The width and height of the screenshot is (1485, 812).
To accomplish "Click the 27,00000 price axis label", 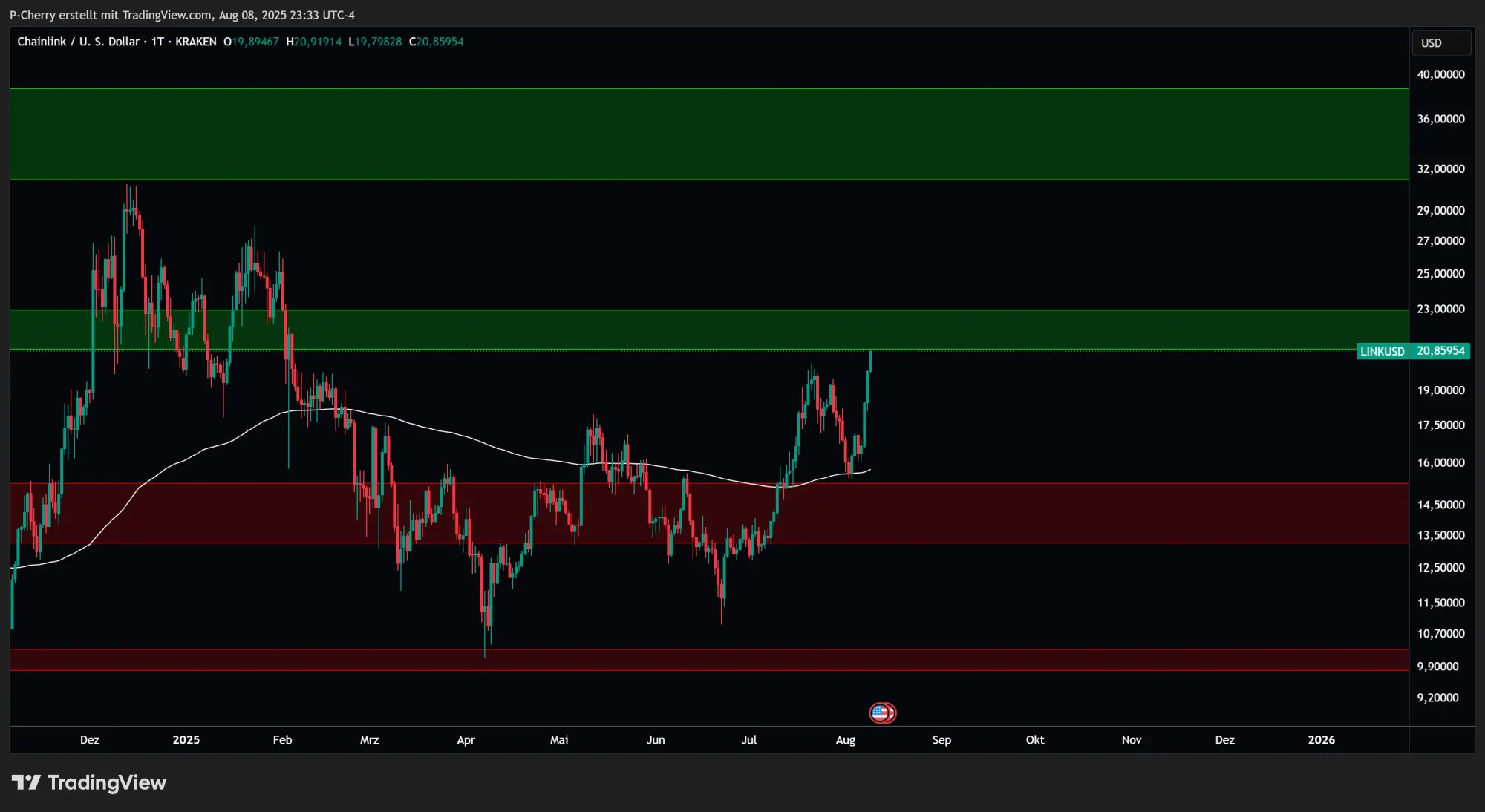I will click(x=1440, y=241).
